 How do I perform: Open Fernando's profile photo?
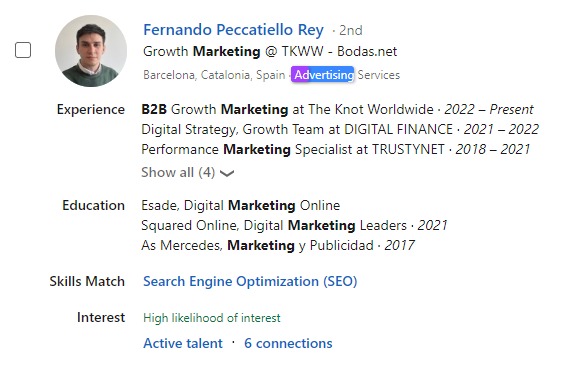91,51
